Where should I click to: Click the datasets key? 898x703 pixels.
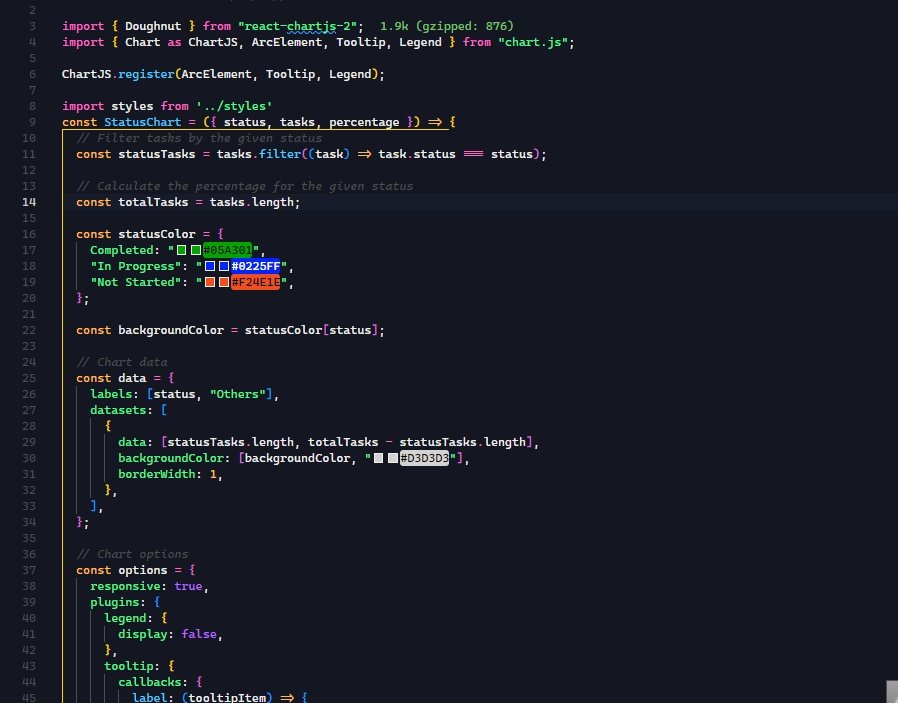[x=118, y=410]
